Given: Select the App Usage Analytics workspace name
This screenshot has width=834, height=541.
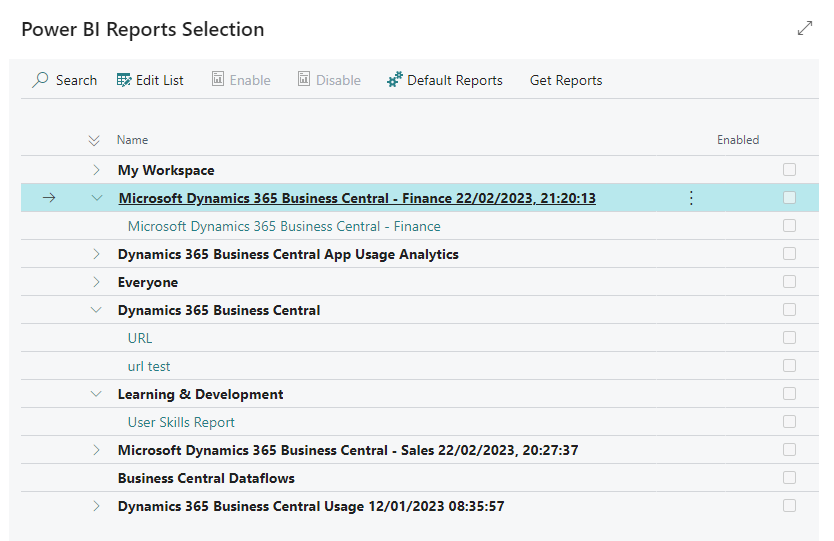Looking at the screenshot, I should point(288,254).
